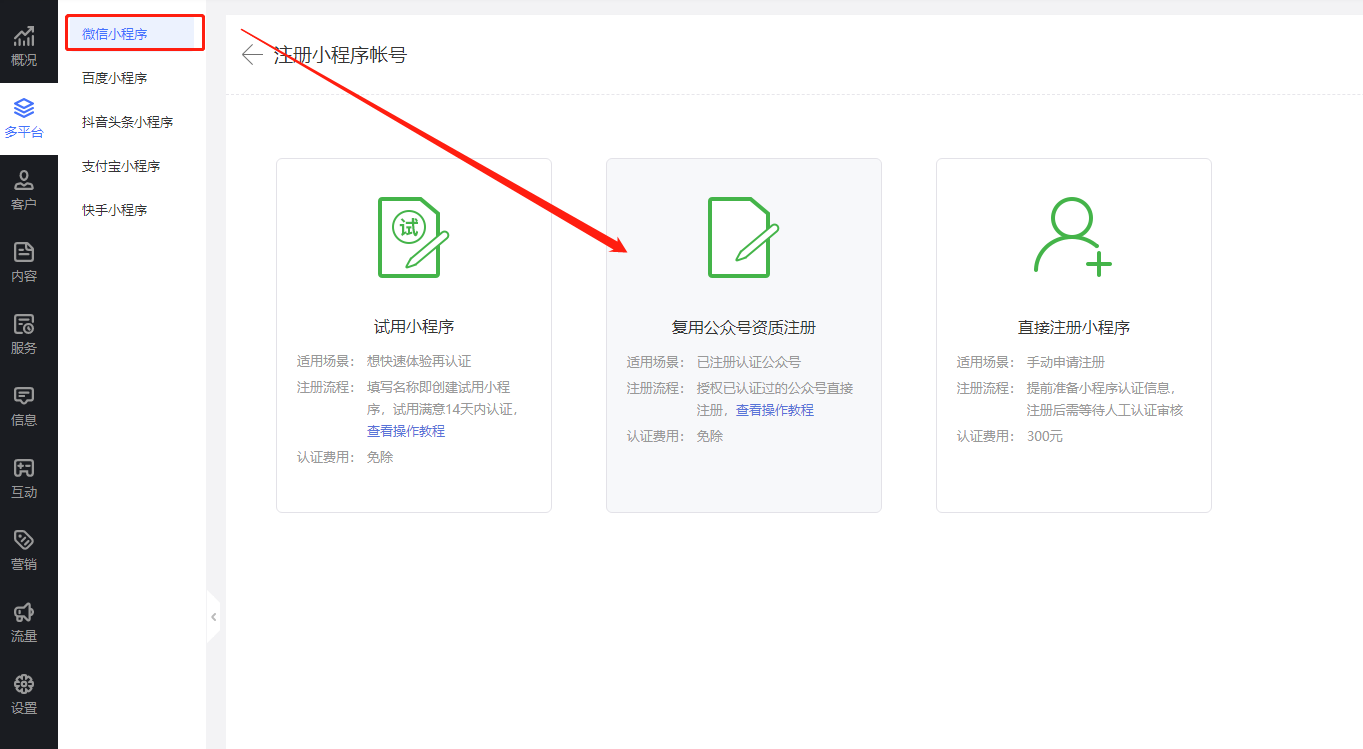Open the 概况 overview icon in sidebar
Image resolution: width=1363 pixels, height=749 pixels.
(x=27, y=42)
